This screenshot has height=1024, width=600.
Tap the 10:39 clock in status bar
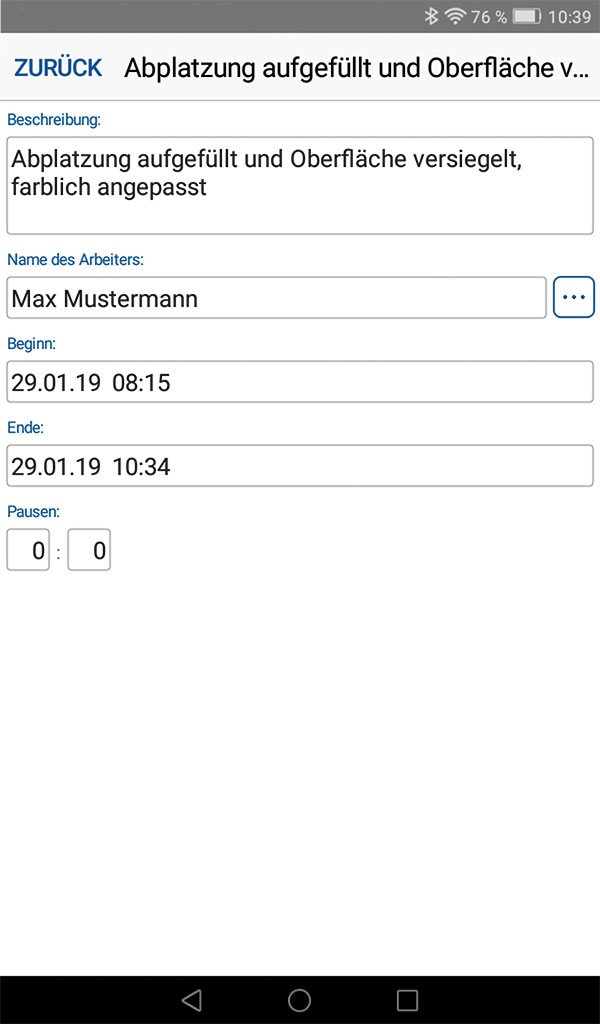pos(570,16)
